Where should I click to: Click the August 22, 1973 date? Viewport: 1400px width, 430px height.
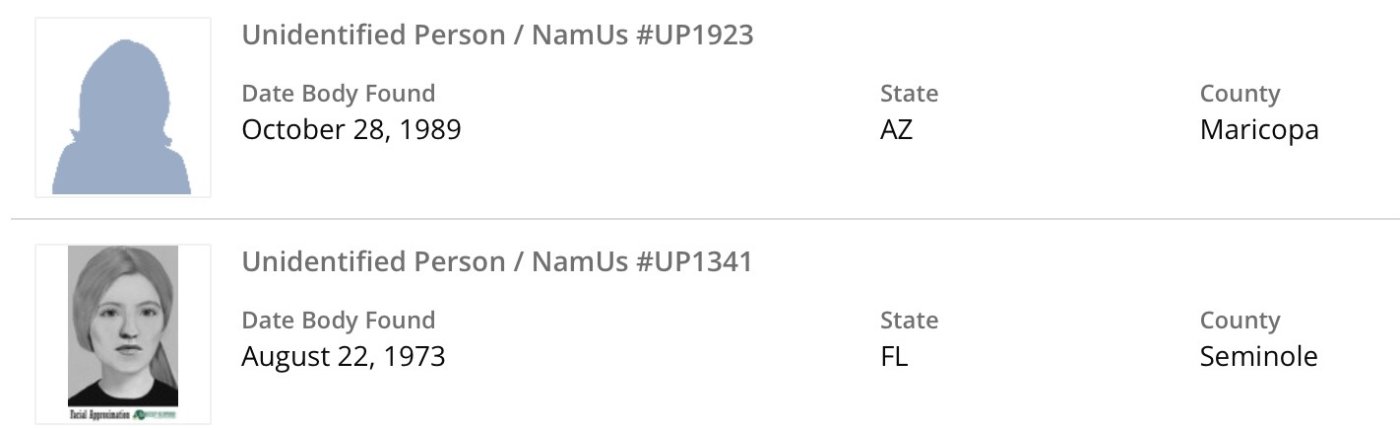pyautogui.click(x=343, y=356)
